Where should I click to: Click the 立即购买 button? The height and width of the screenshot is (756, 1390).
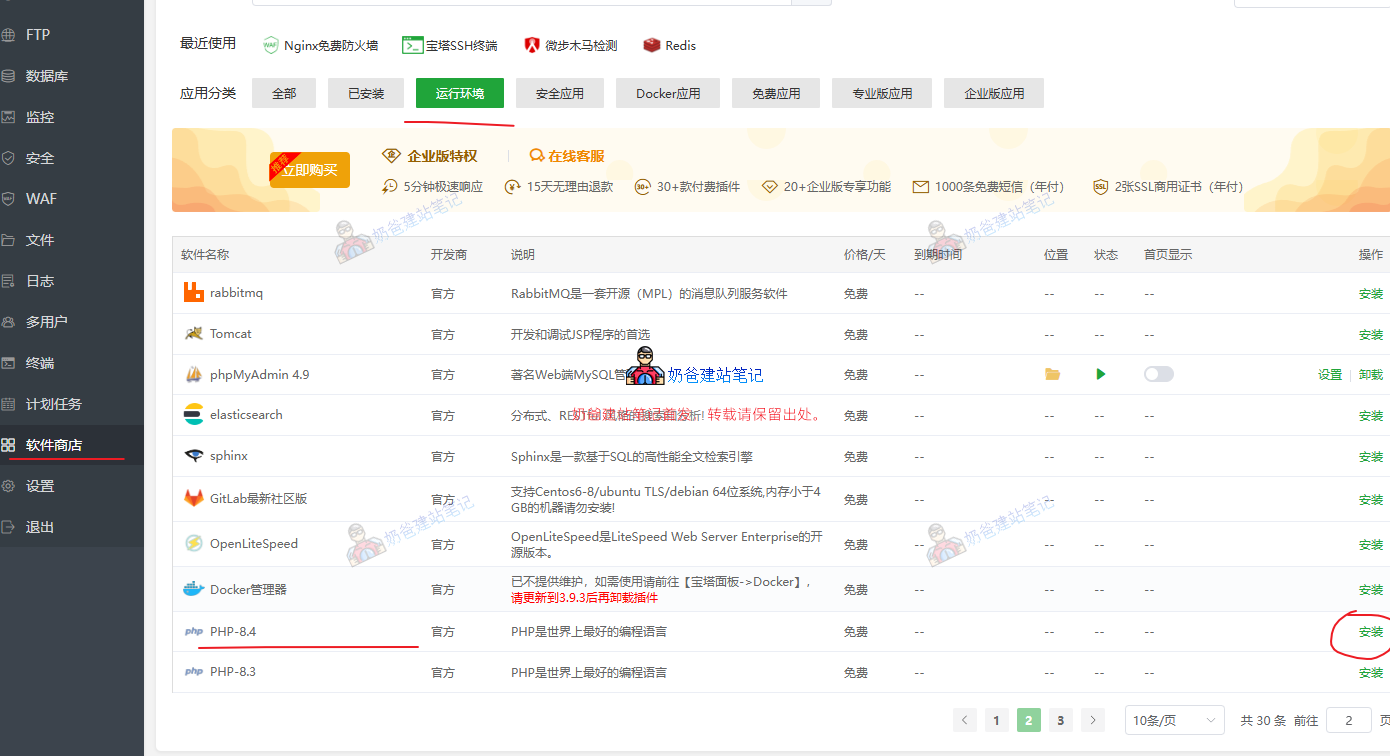tap(309, 170)
